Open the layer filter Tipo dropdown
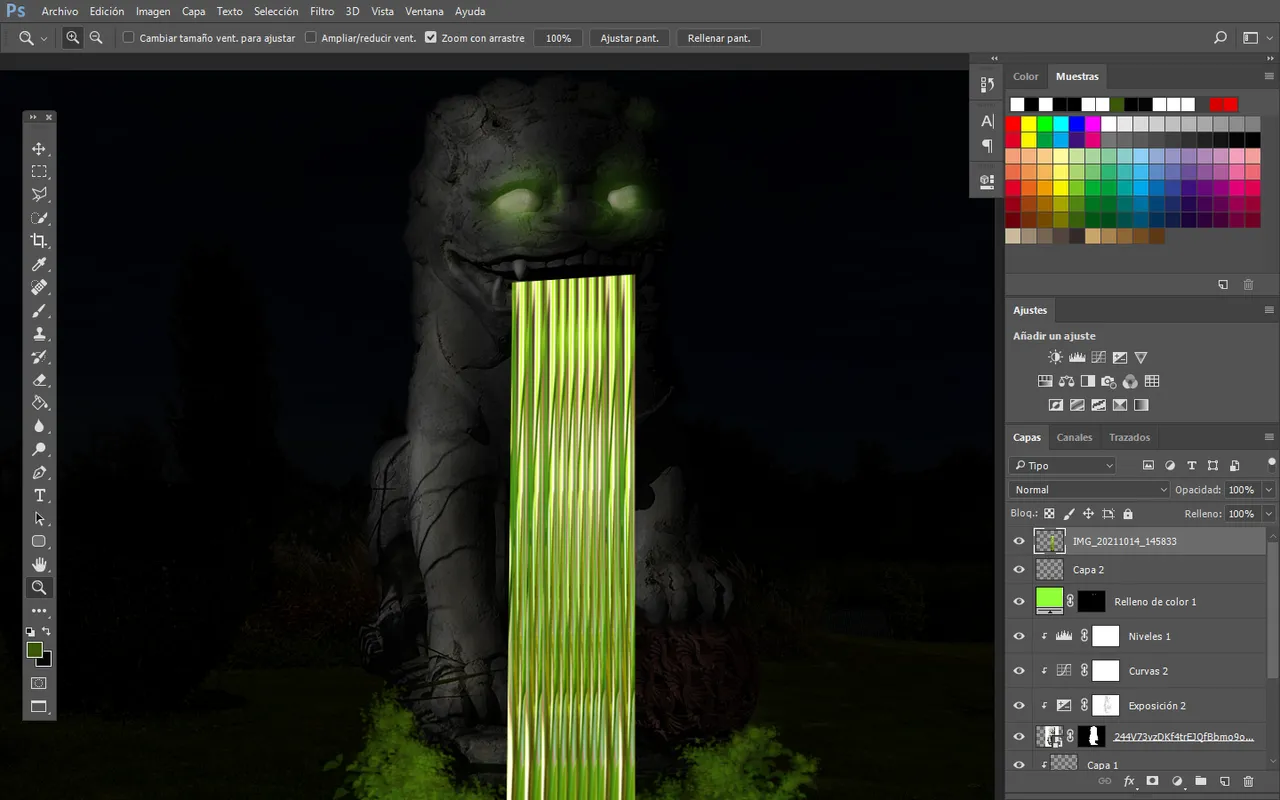This screenshot has height=800, width=1280. coord(1062,465)
